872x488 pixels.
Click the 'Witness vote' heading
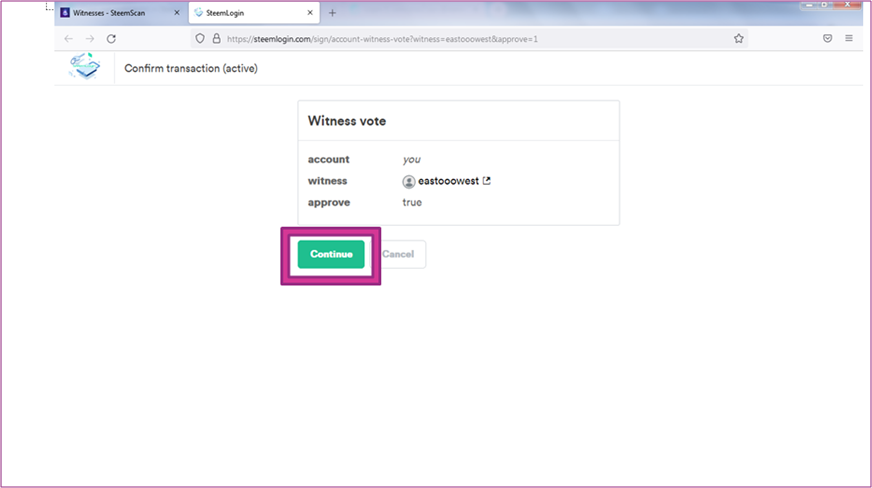coord(346,121)
